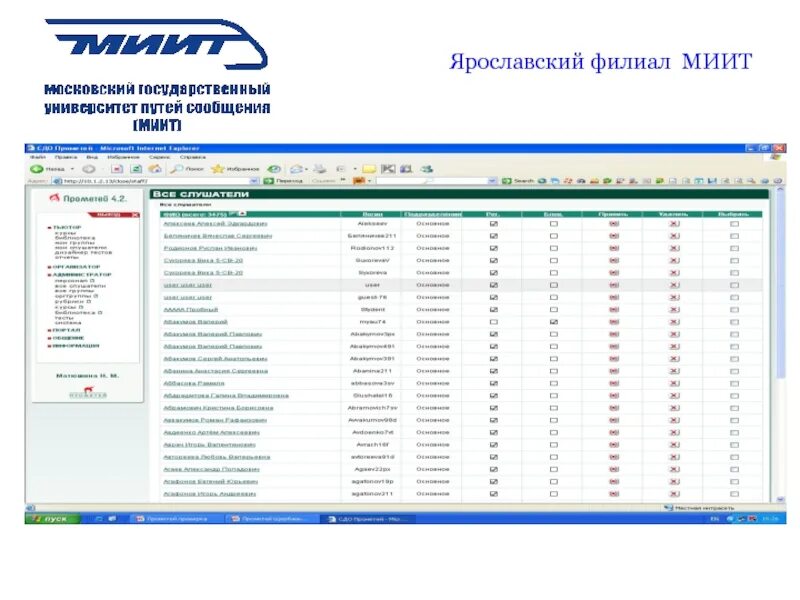Open the Back button history dropdown arrow

(72, 169)
